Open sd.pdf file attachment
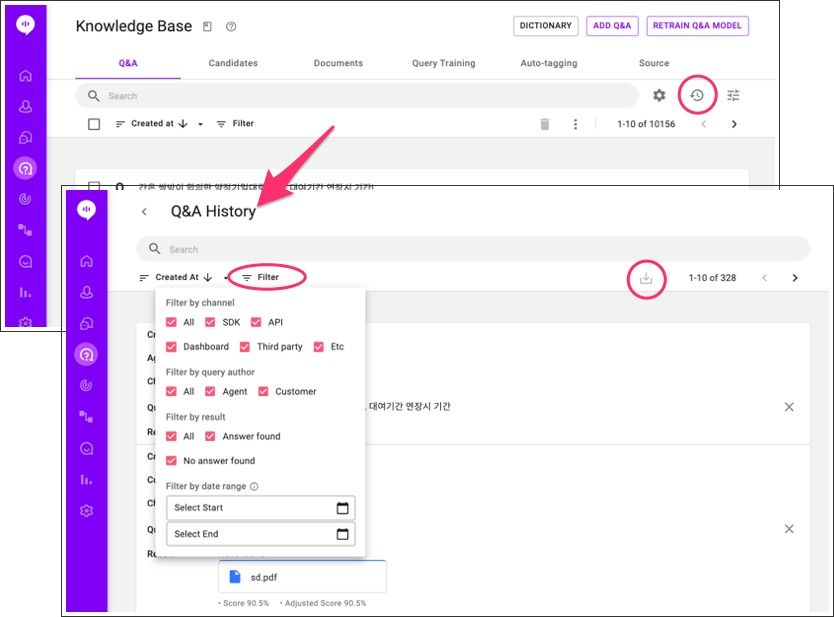Viewport: 834px width, 617px height. [302, 577]
